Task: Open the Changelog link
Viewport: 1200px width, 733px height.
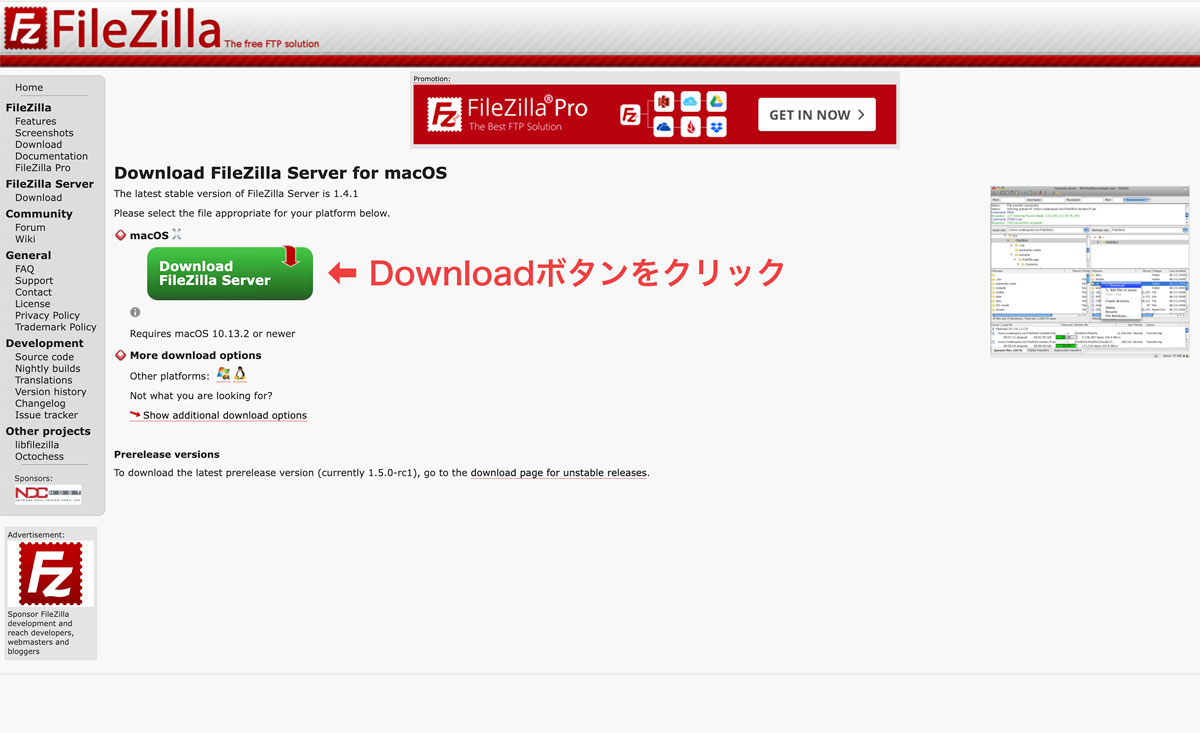Action: 40,404
